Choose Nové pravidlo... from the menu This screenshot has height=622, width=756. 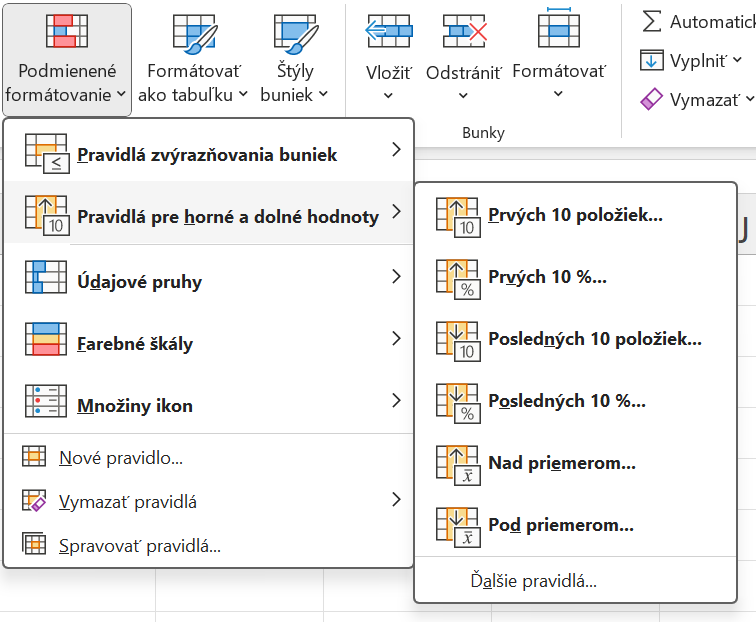208,457
